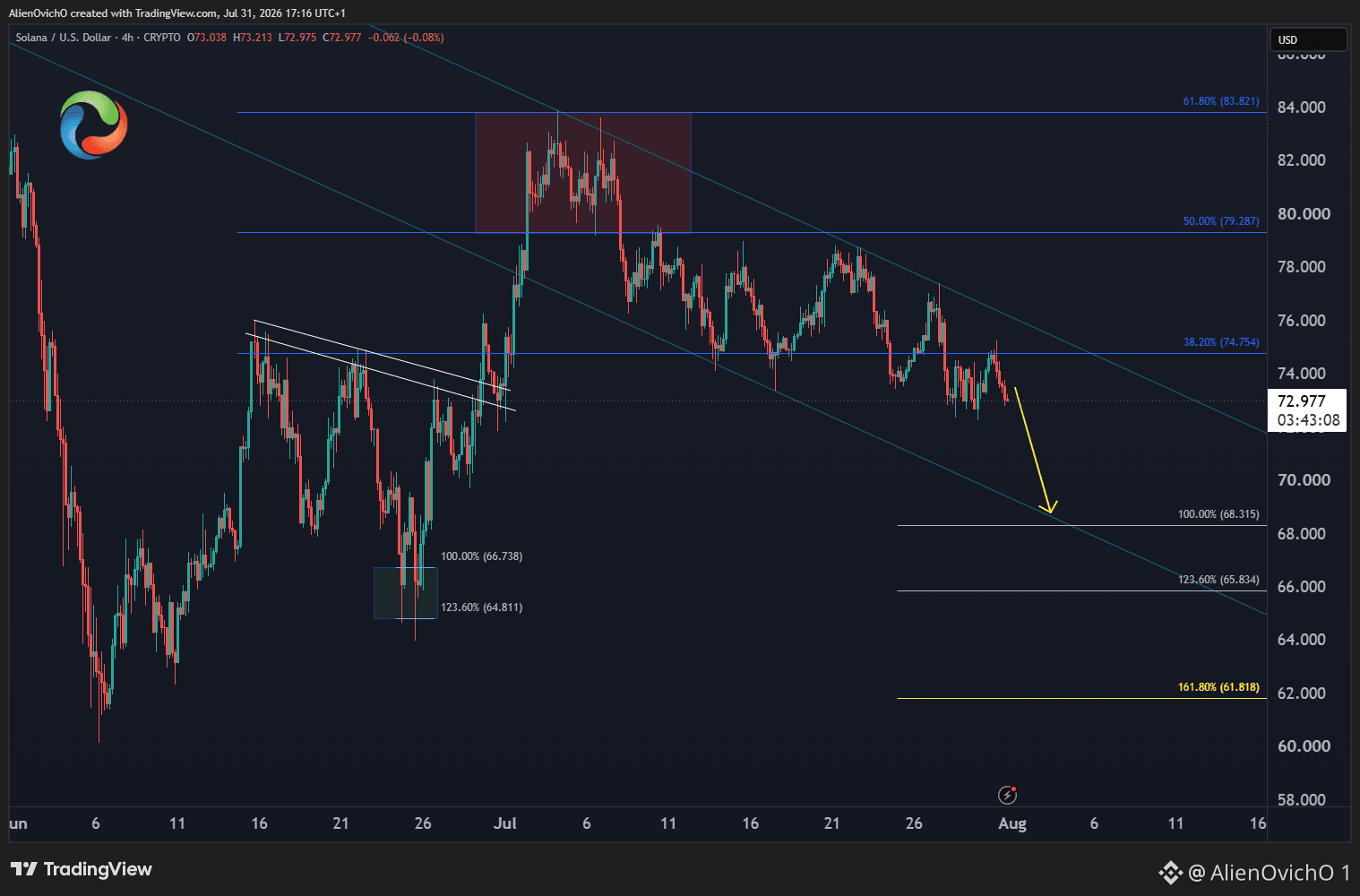
Task: Open the USD currency selector
Action: point(1308,39)
